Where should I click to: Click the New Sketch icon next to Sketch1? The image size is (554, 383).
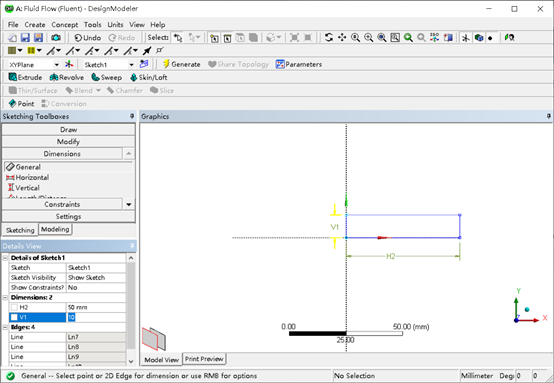coord(144,64)
